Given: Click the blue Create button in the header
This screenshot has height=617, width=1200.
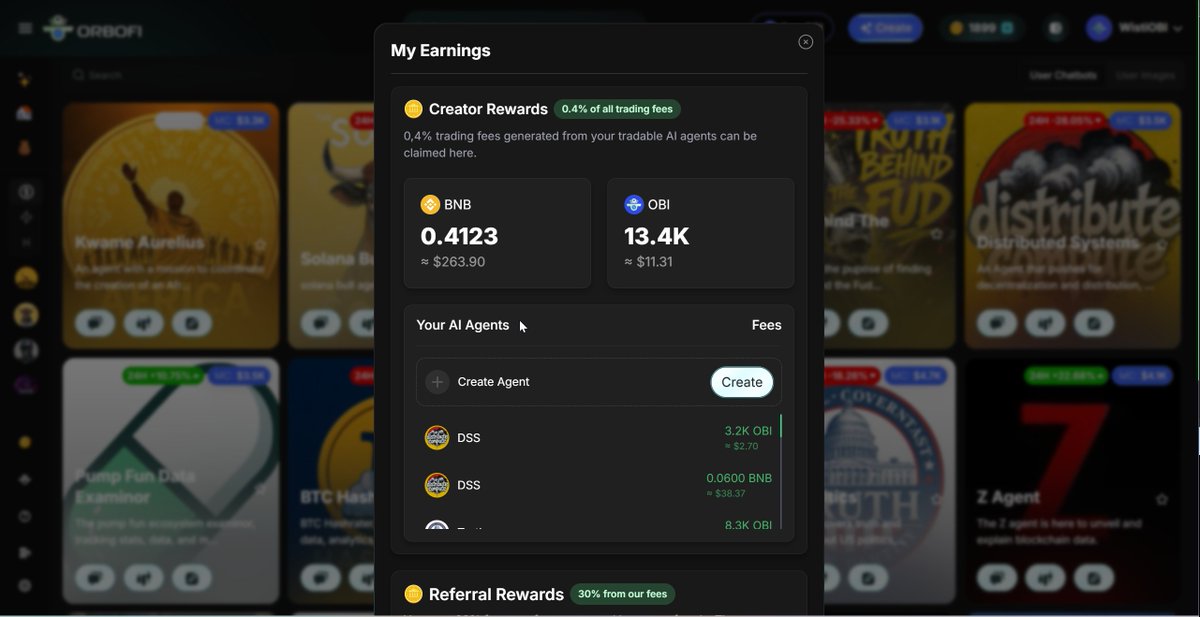Looking at the screenshot, I should (x=886, y=28).
